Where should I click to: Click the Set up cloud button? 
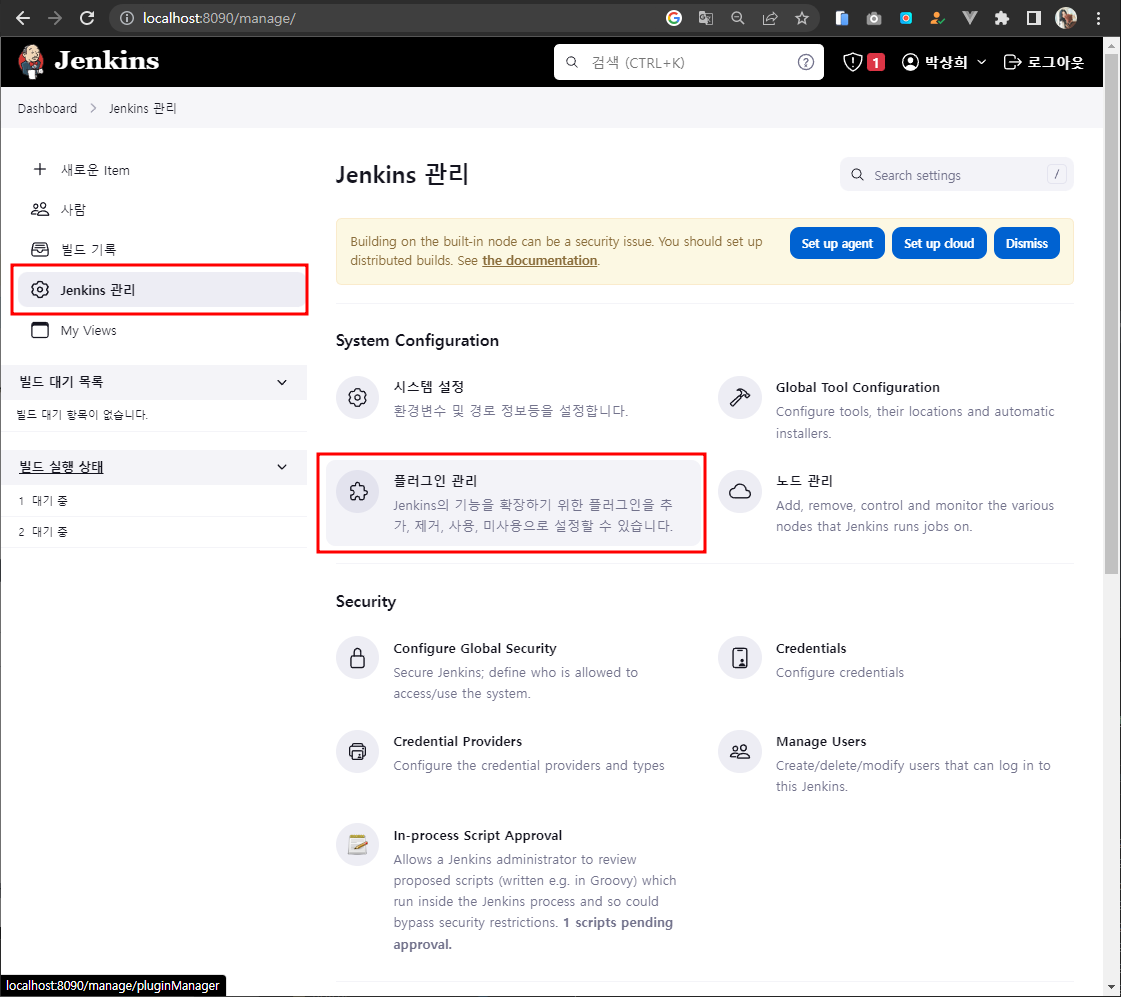[x=939, y=244]
